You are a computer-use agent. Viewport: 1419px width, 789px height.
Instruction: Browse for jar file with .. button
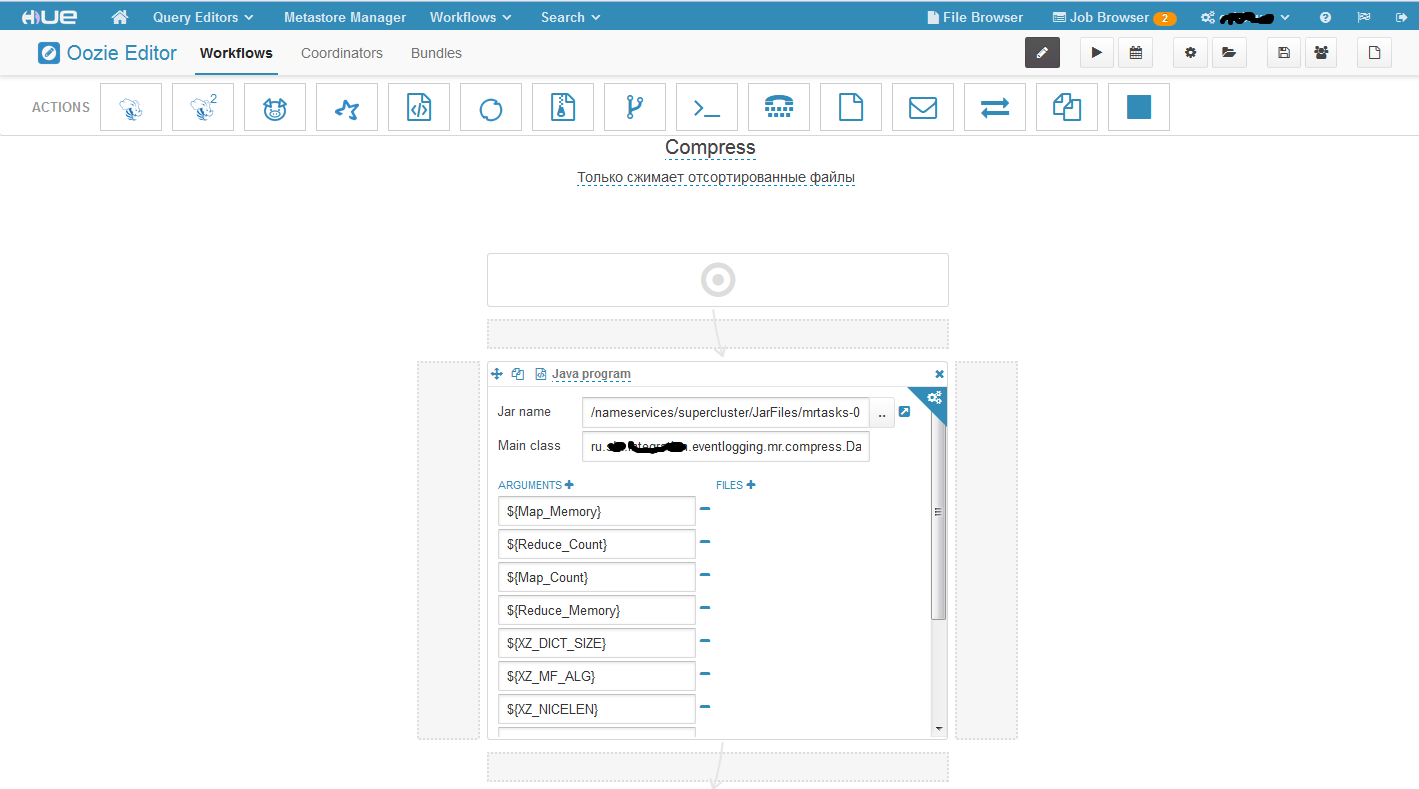pyautogui.click(x=882, y=412)
